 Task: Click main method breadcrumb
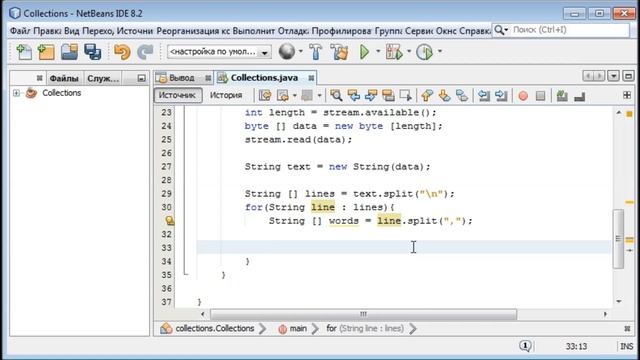[x=298, y=329]
